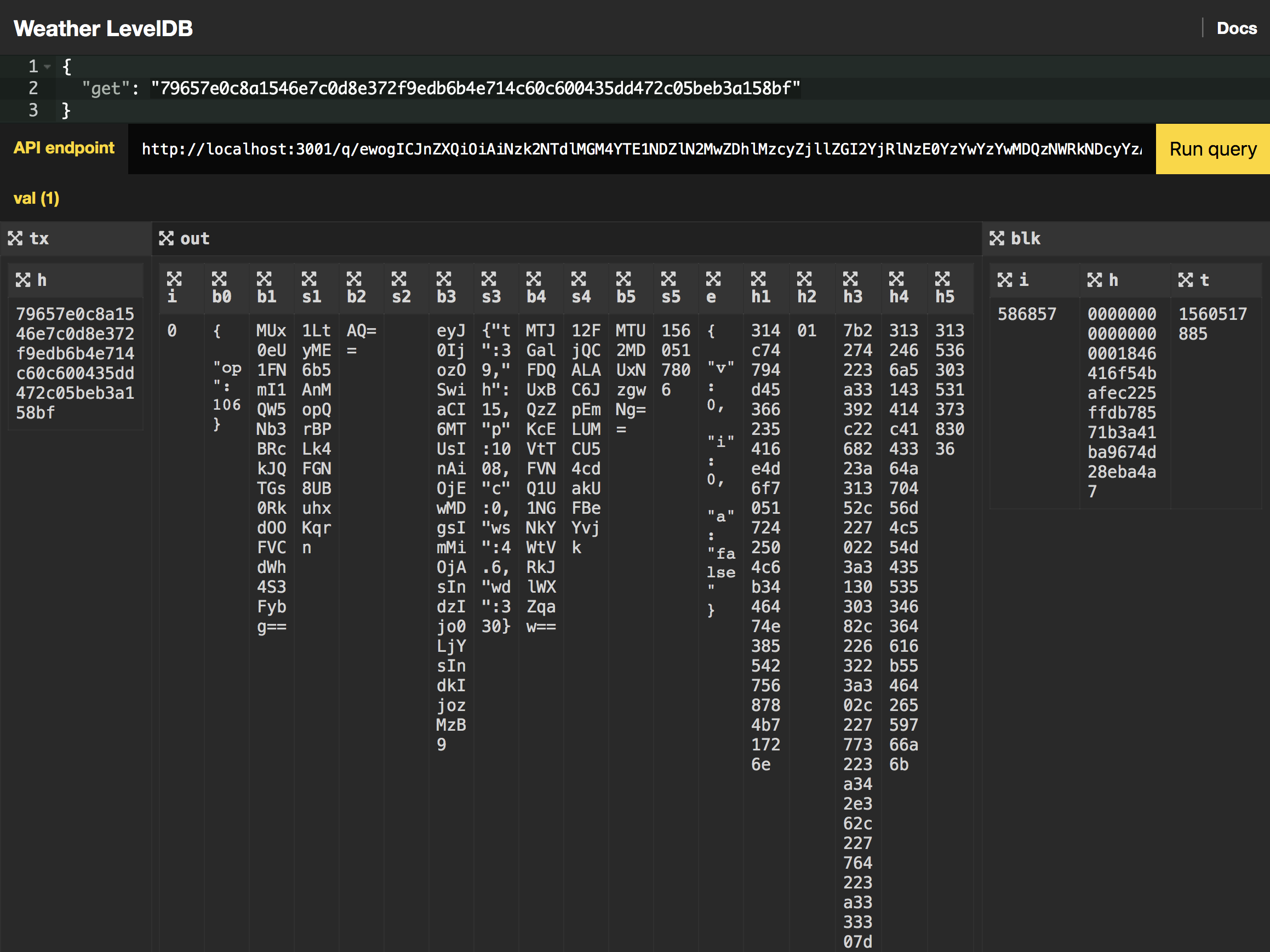Viewport: 1270px width, 952px height.
Task: Expand the h column in the blk panel
Action: (x=1094, y=279)
